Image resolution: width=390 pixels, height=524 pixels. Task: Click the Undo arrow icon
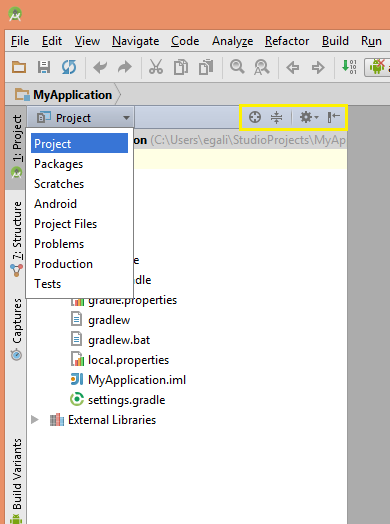(100, 67)
